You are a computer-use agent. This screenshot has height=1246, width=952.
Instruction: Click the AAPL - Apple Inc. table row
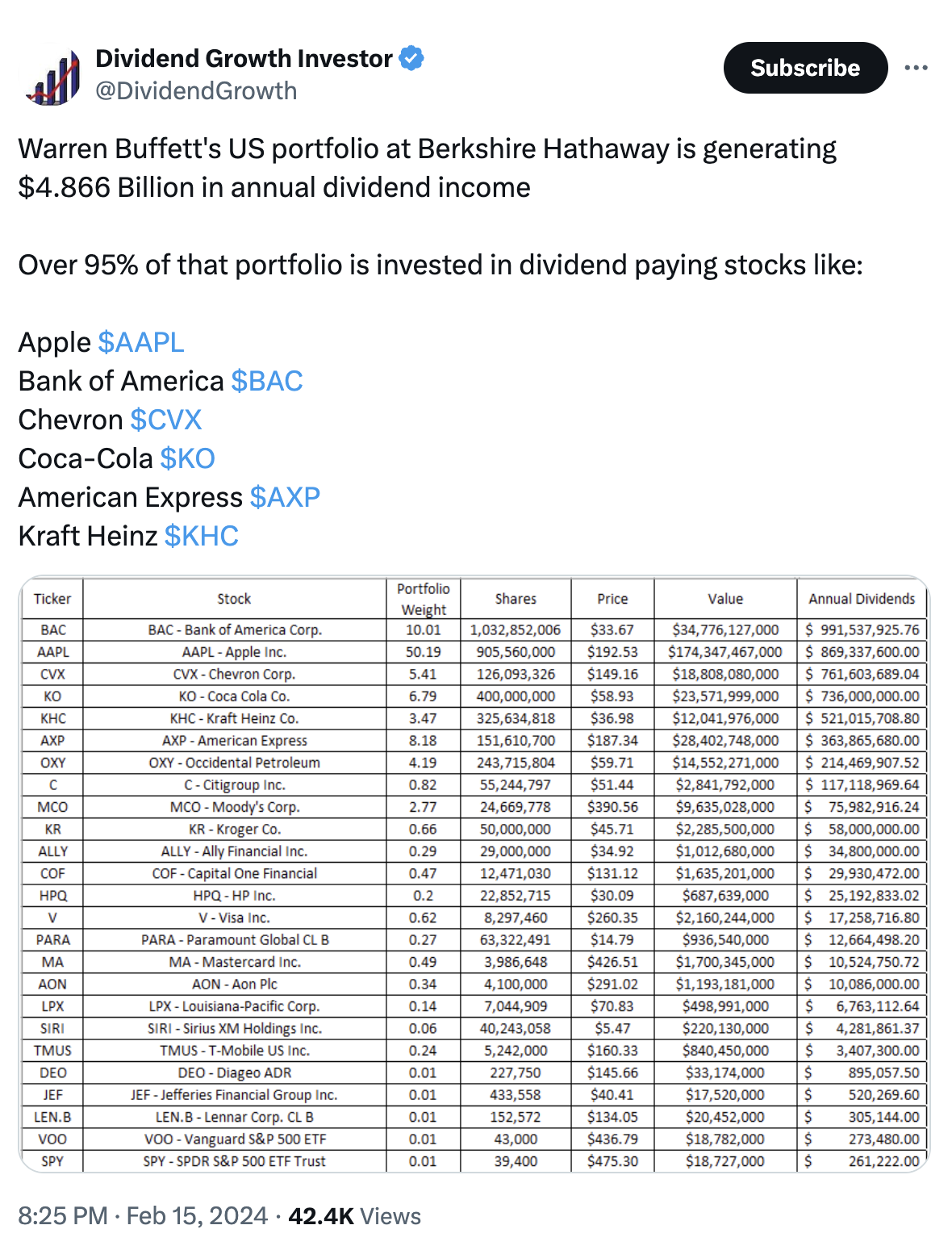pos(234,652)
